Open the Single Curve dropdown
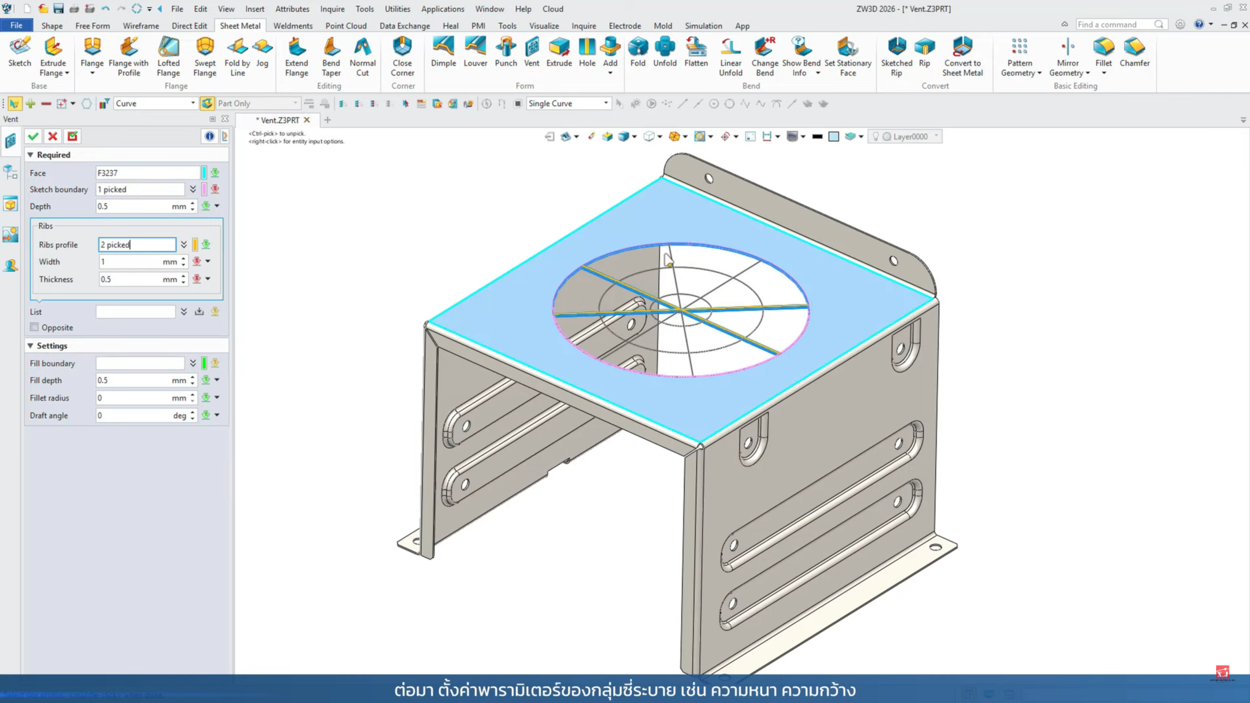The width and height of the screenshot is (1250, 703). click(x=605, y=104)
